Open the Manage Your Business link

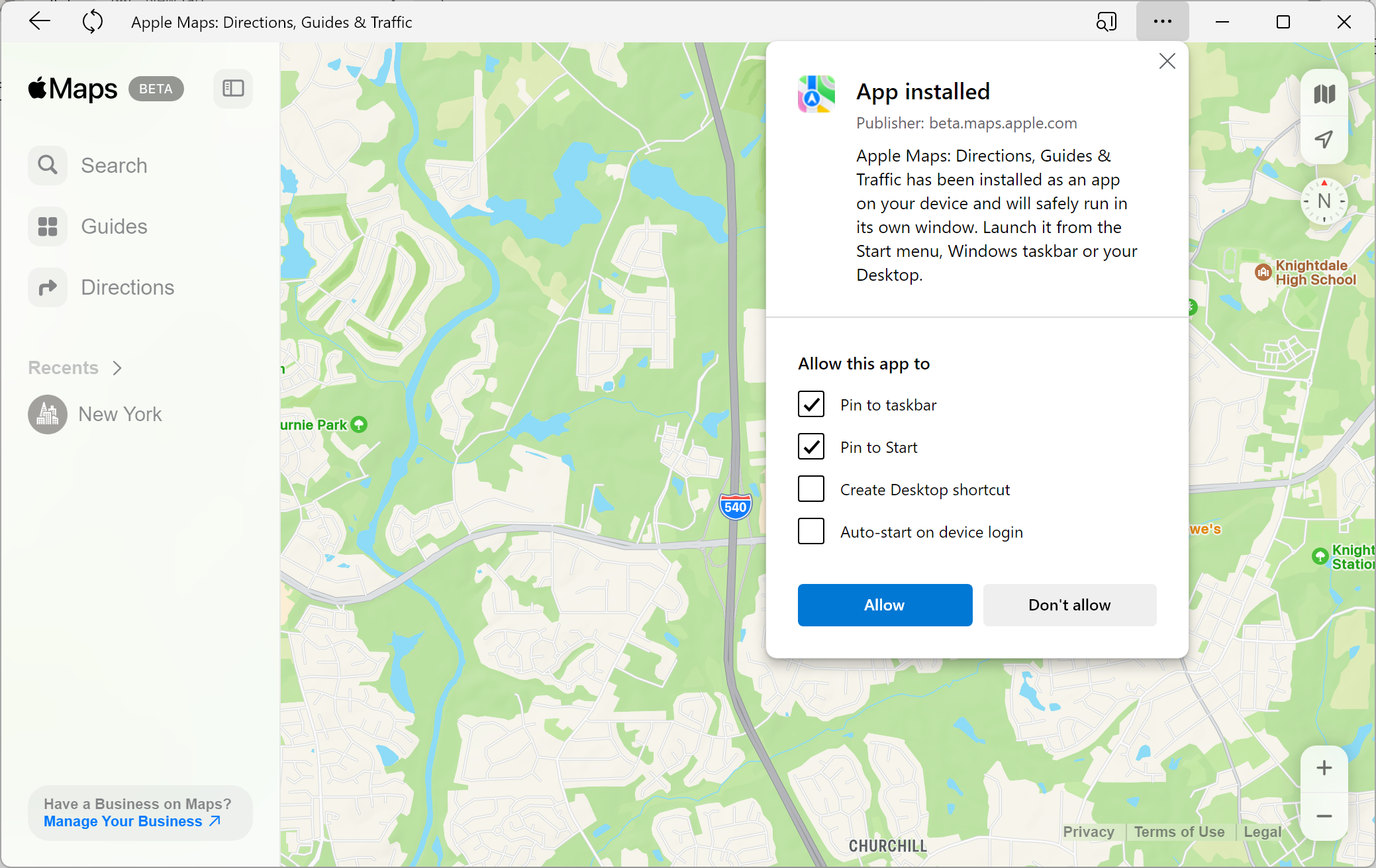123,821
